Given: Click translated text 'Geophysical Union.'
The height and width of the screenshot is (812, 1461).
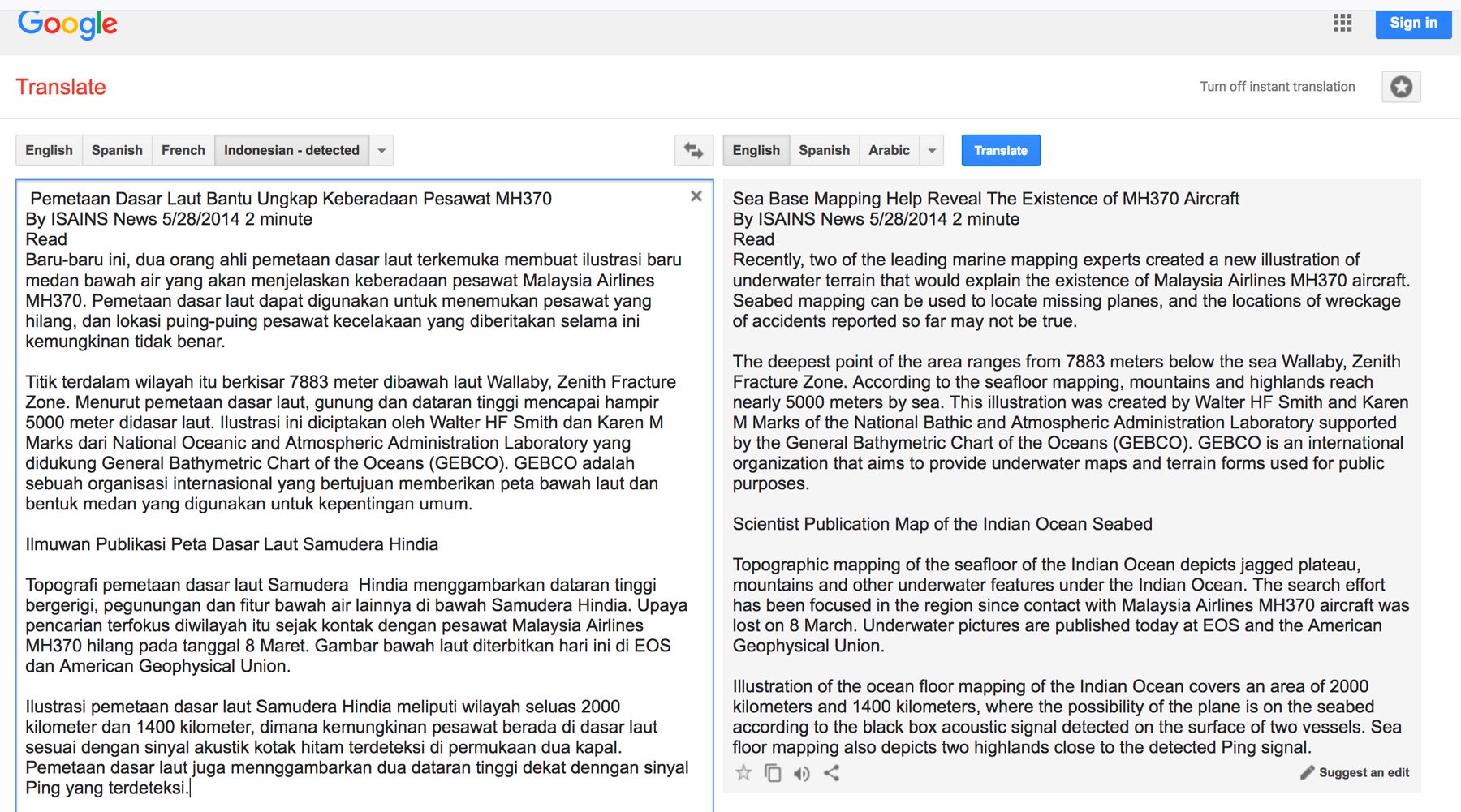Looking at the screenshot, I should coord(808,646).
